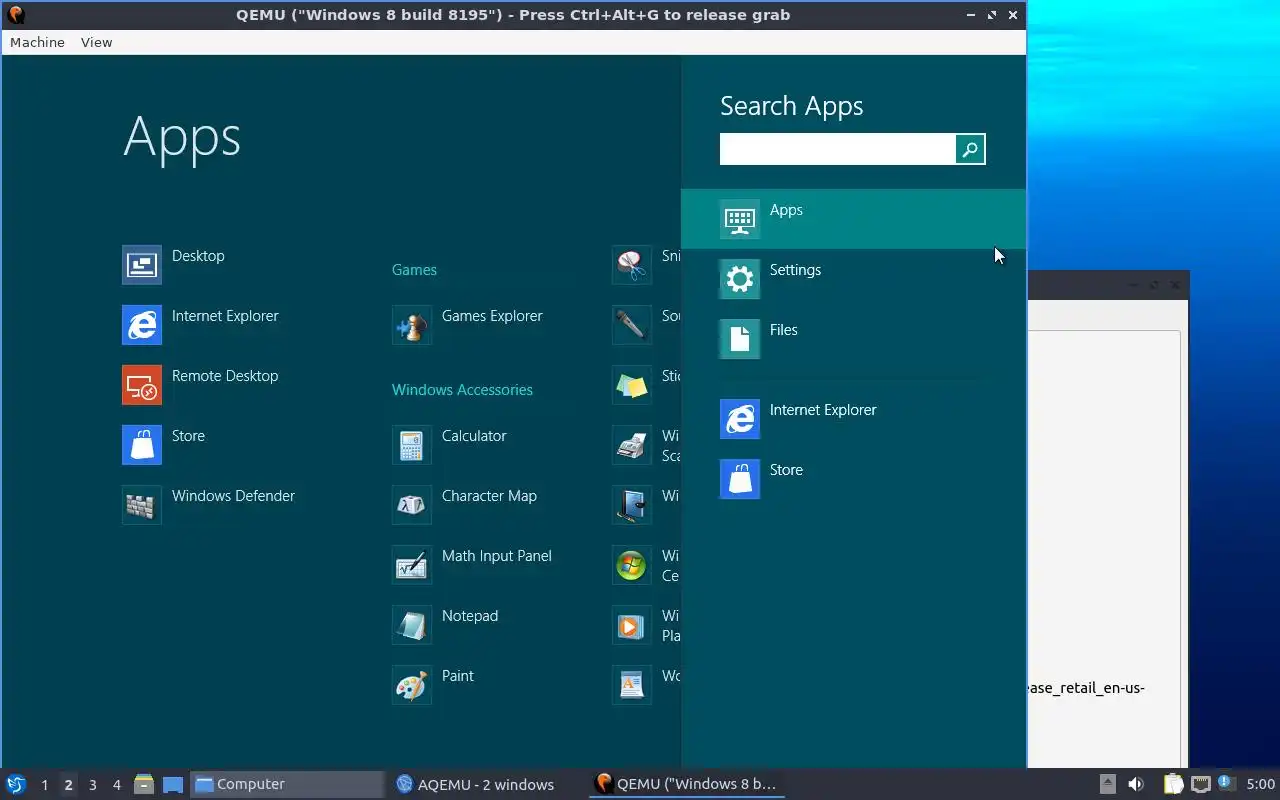The image size is (1280, 800).
Task: Click the blue show desktop icon
Action: 173,784
